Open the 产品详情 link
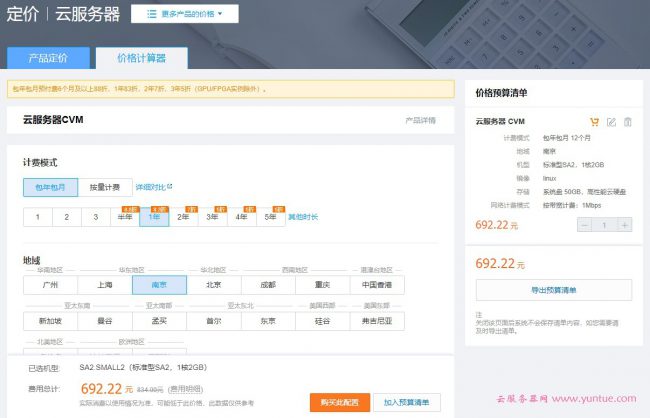The width and height of the screenshot is (650, 418). coord(420,120)
